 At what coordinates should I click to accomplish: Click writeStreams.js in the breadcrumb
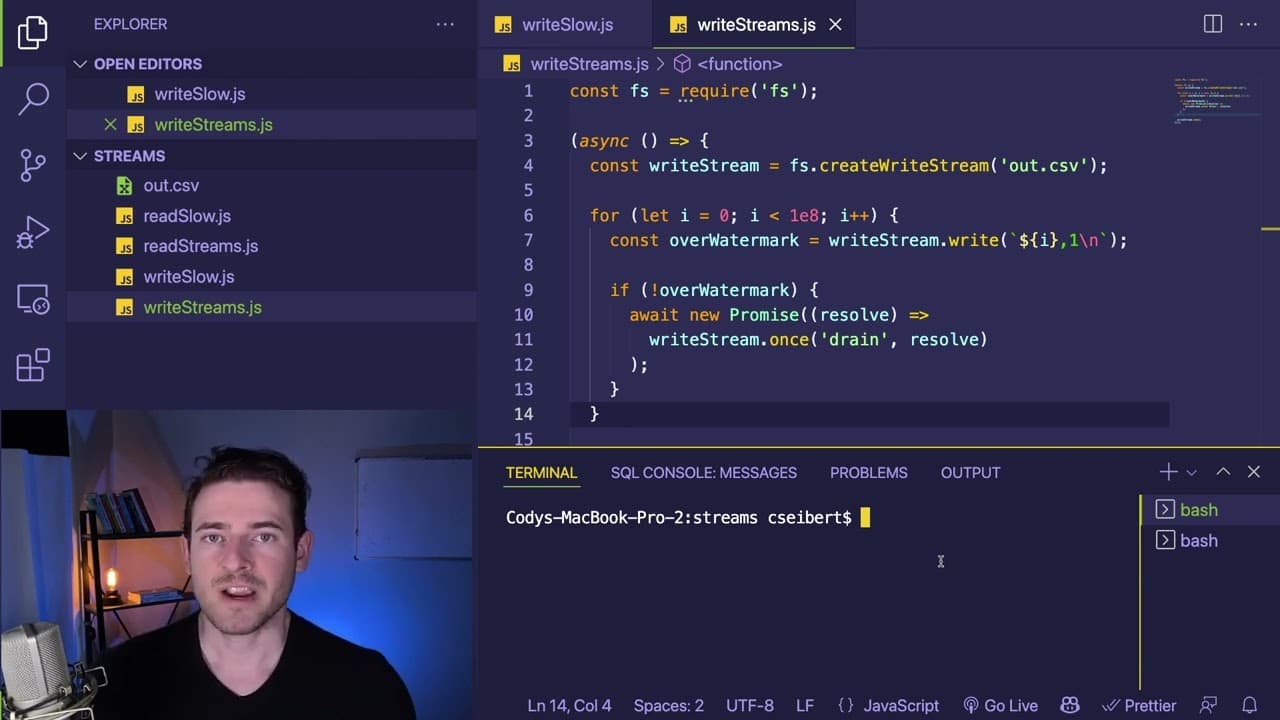click(x=589, y=64)
